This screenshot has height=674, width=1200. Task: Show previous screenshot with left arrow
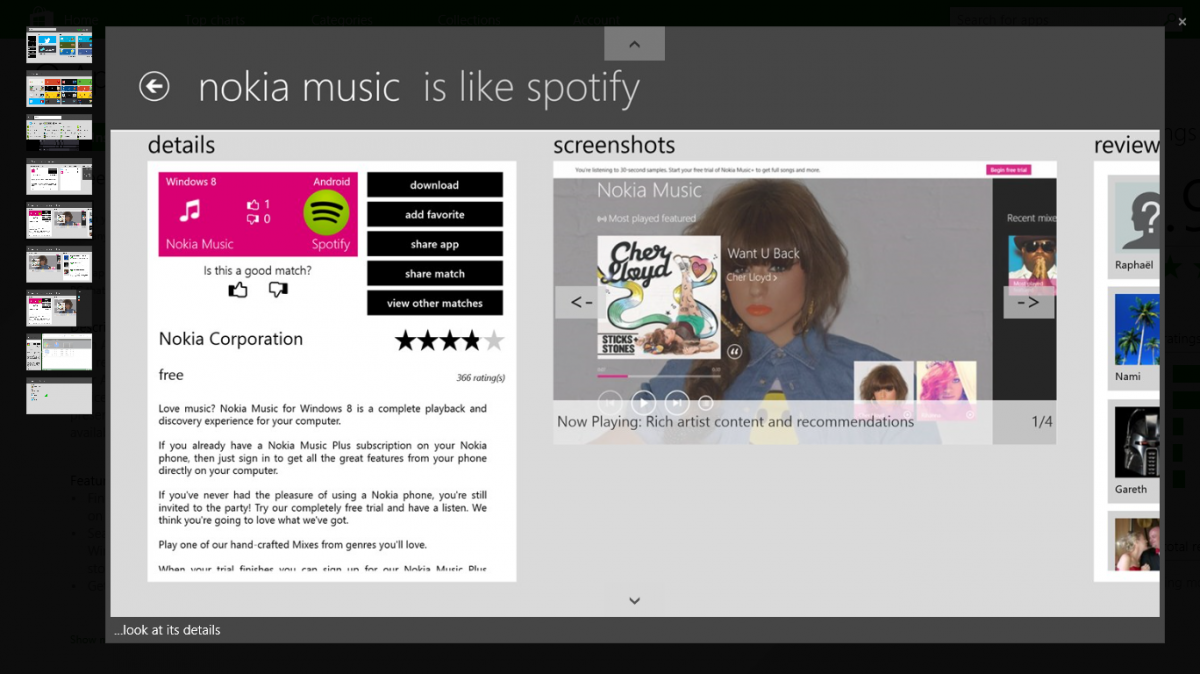[581, 302]
